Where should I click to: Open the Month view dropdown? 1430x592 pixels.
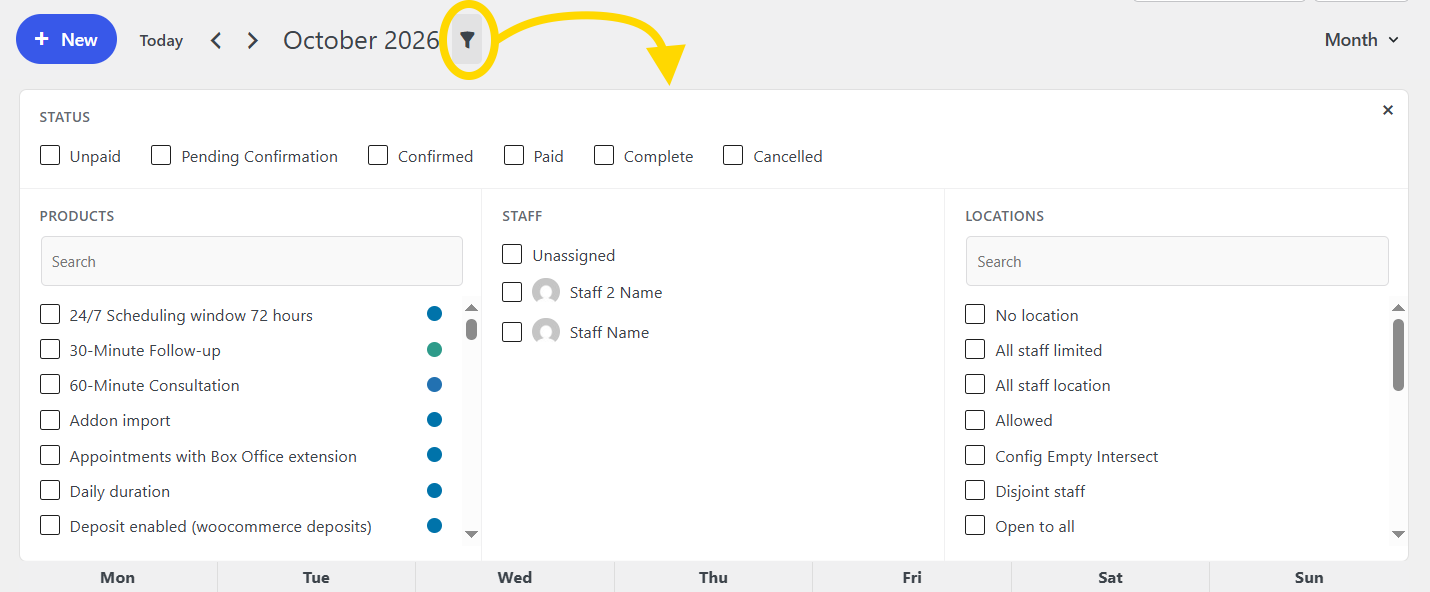(x=1361, y=40)
